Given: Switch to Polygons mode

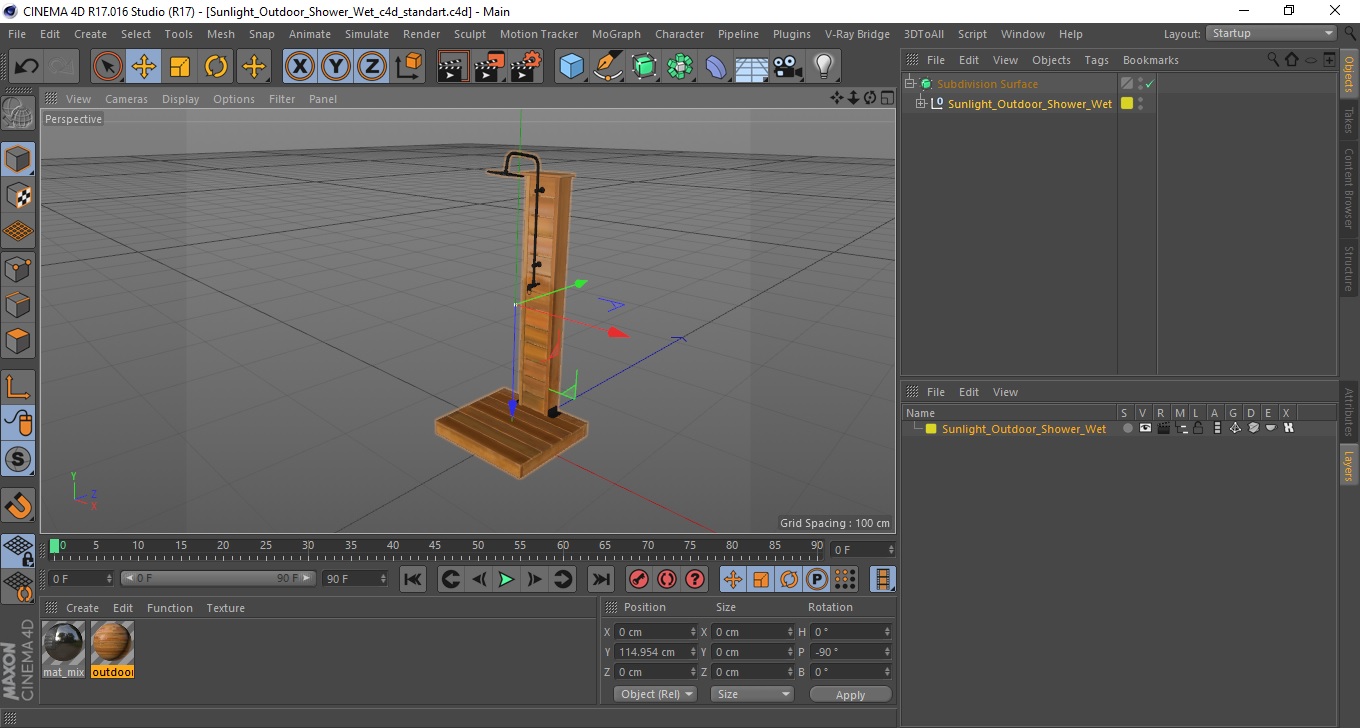Looking at the screenshot, I should pos(18,340).
